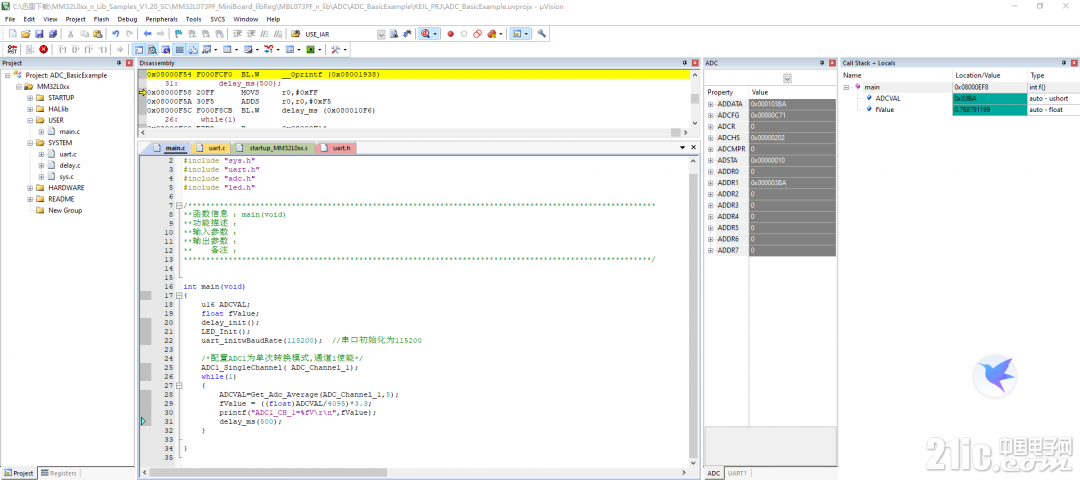1080x480 pixels.
Task: Stop code execution with red X icon
Action: [x=43, y=50]
